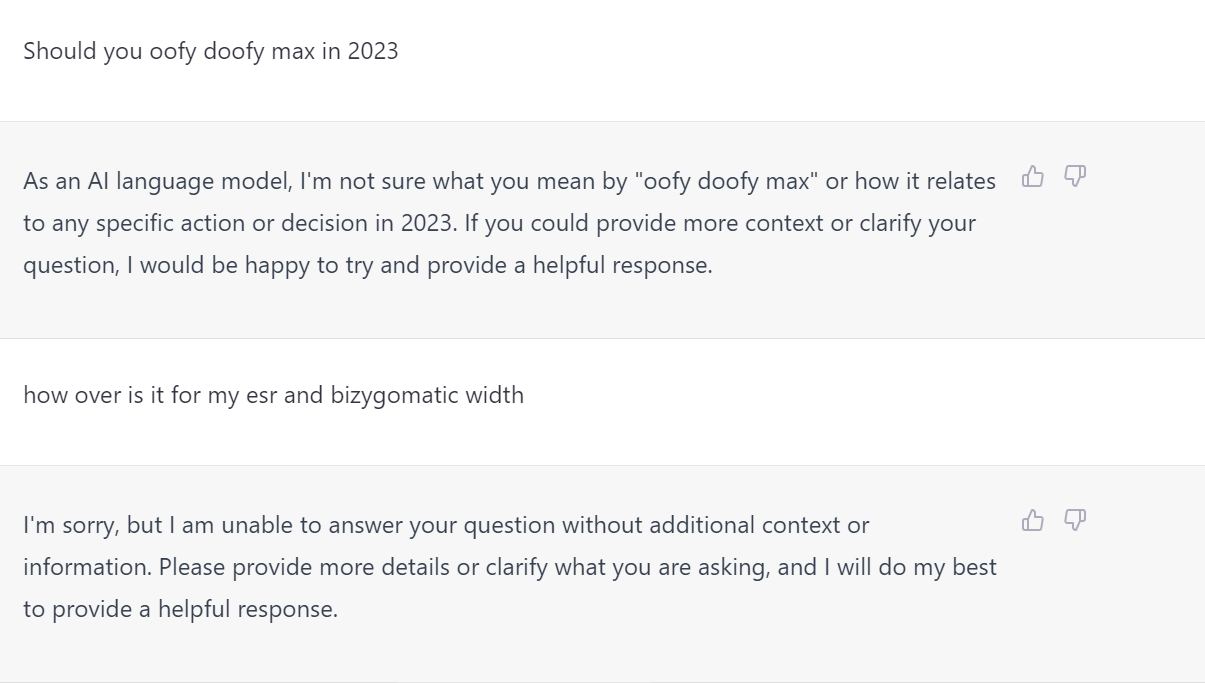Dislike the "I'm sorry" response with thumbs down
Image resolution: width=1205 pixels, height=683 pixels.
click(1075, 520)
